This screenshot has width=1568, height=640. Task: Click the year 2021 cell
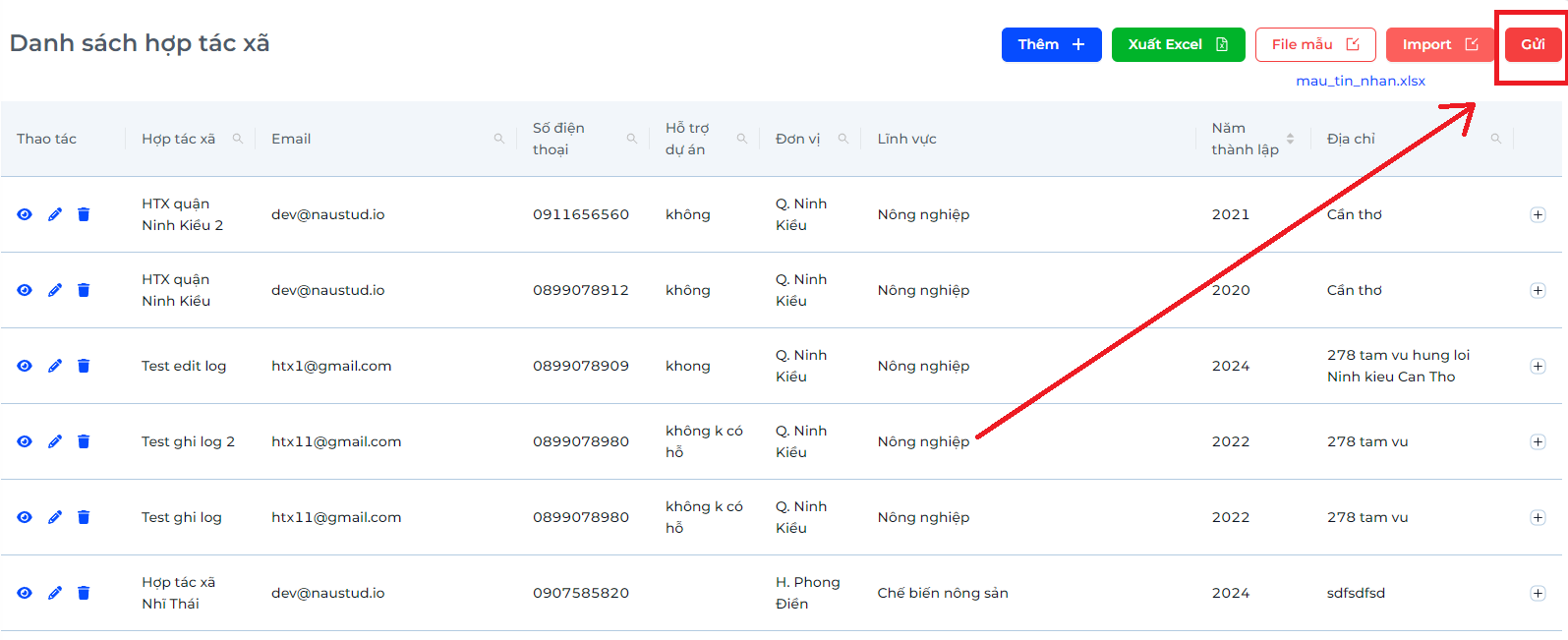pyautogui.click(x=1231, y=214)
